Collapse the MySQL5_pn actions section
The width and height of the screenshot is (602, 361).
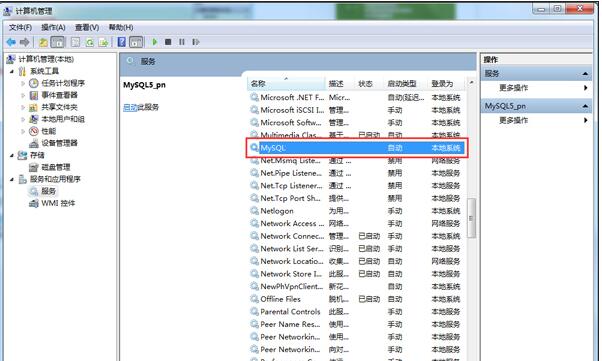[585, 106]
